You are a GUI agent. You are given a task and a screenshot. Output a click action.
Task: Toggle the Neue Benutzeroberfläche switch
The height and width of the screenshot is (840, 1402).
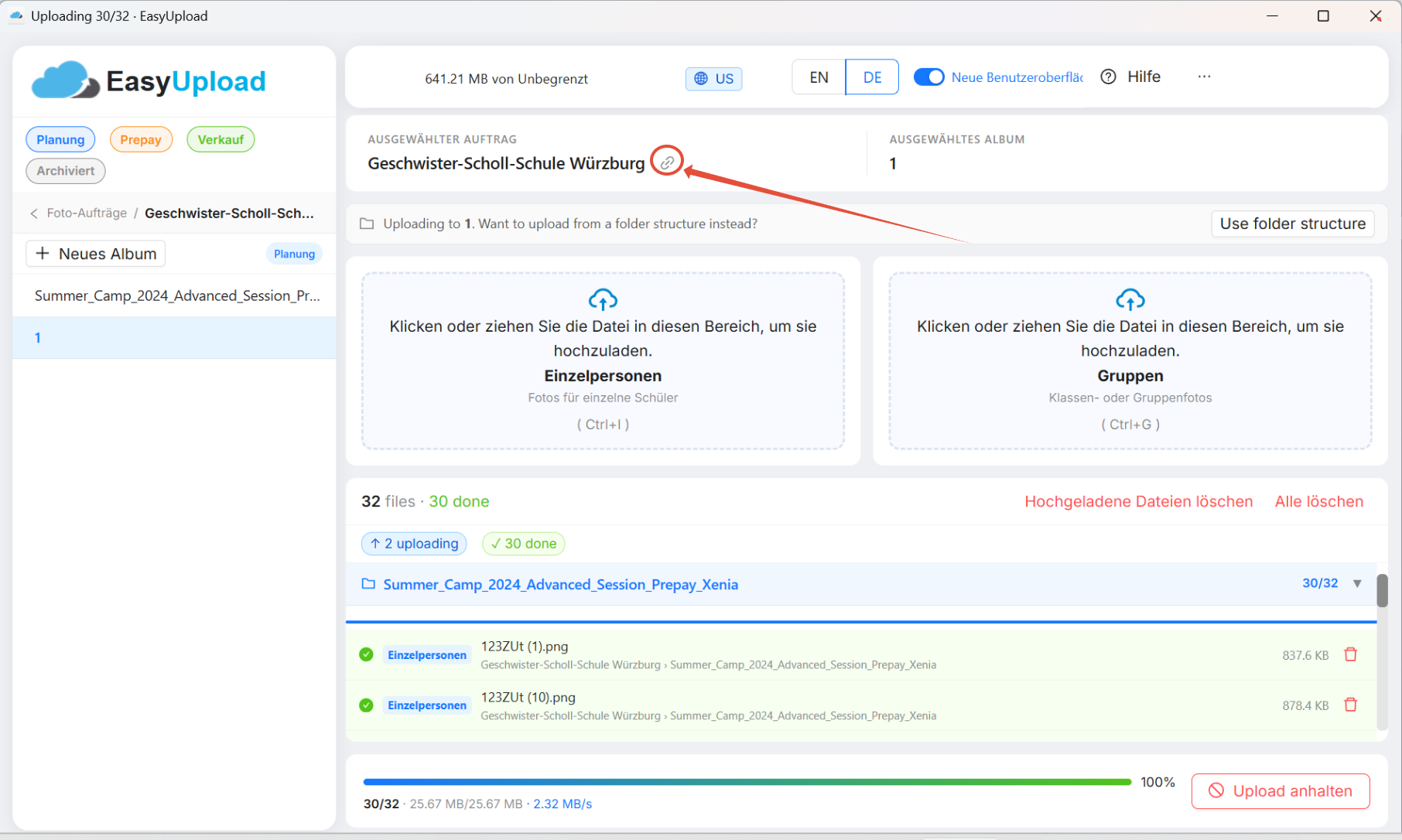[928, 77]
